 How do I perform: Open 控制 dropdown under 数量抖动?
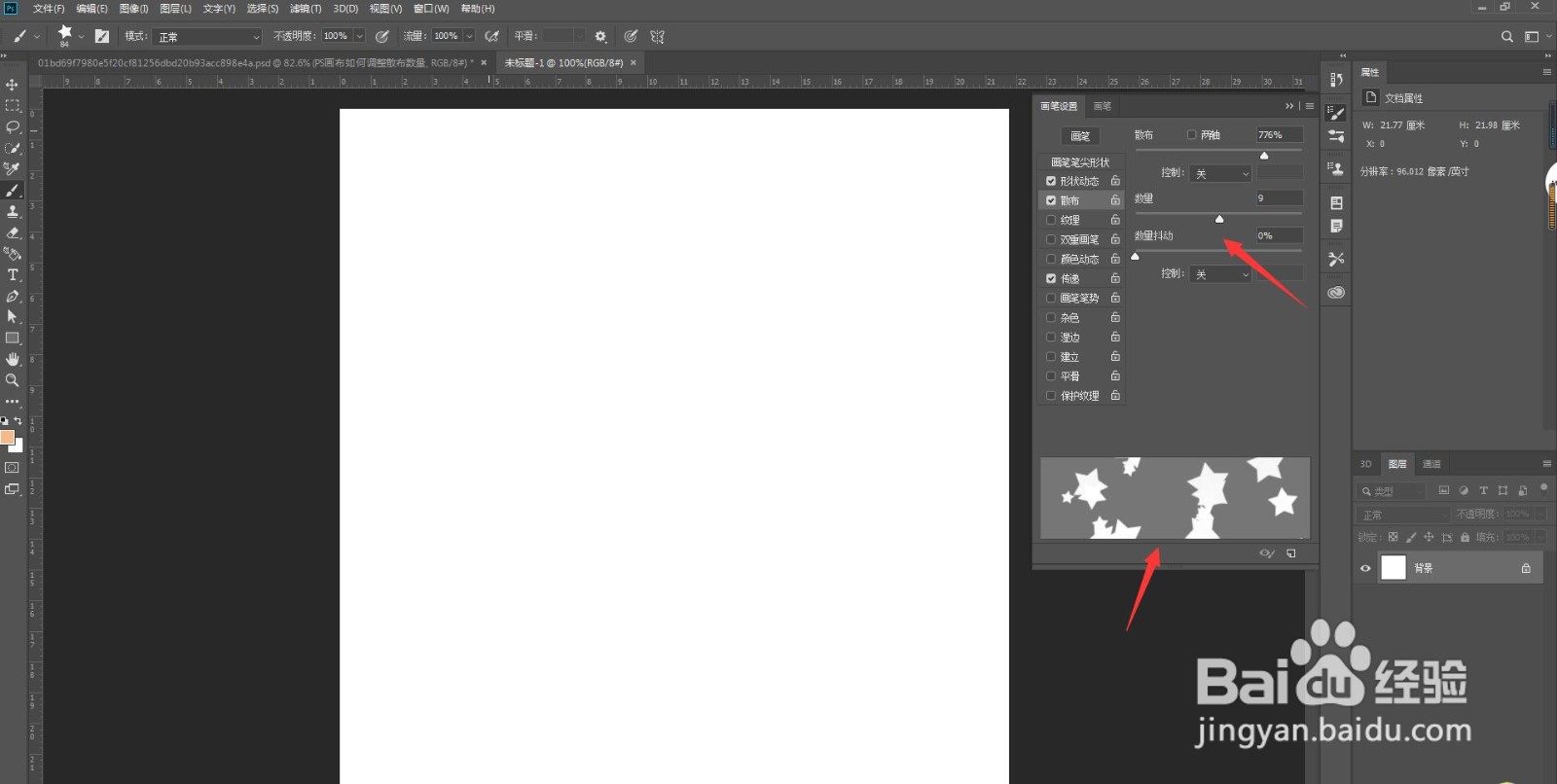(1220, 274)
